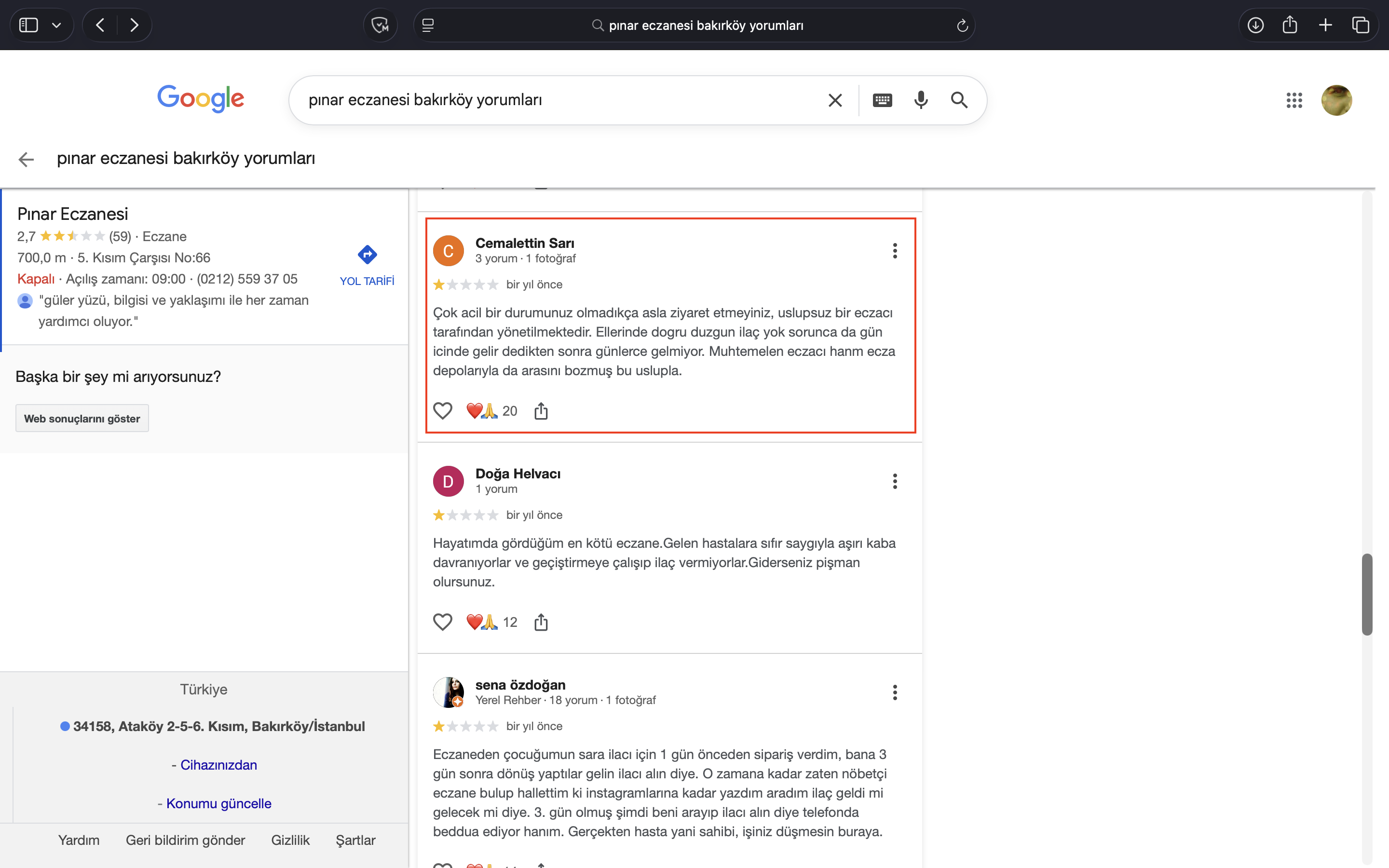Share Doğa Helvacı's review
This screenshot has width=1389, height=868.
tap(541, 622)
